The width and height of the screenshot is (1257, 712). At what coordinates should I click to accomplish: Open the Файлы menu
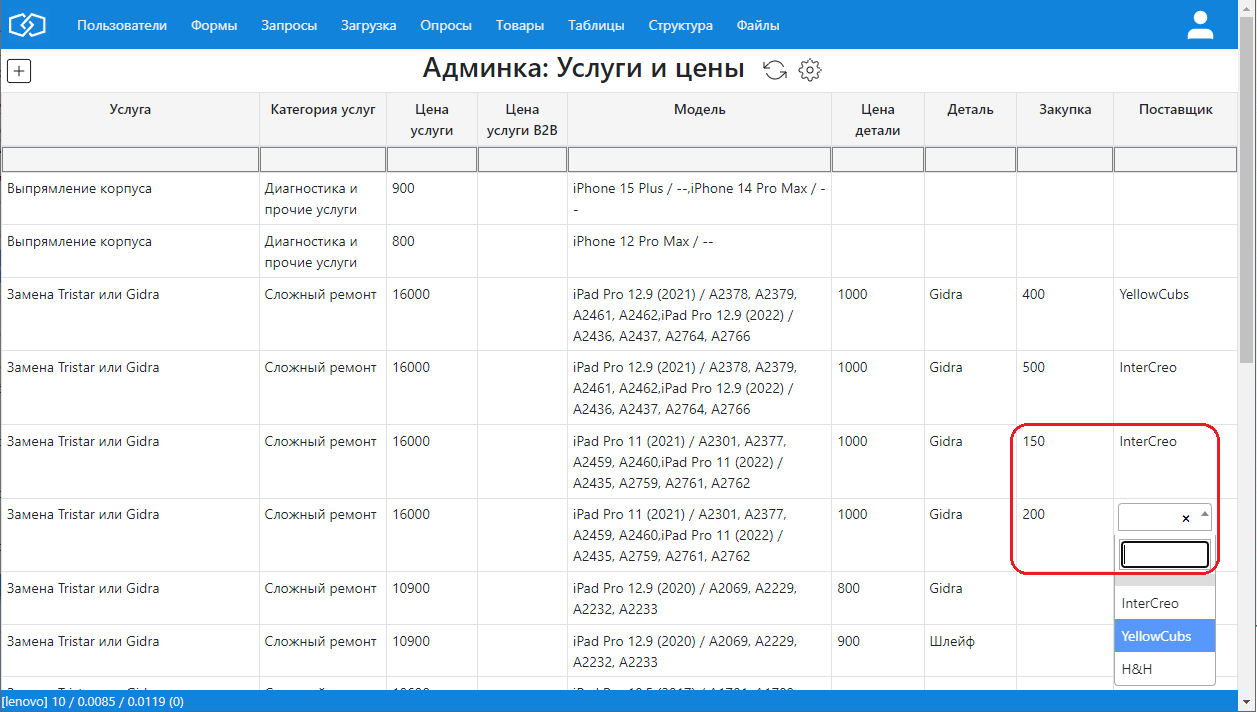click(758, 26)
